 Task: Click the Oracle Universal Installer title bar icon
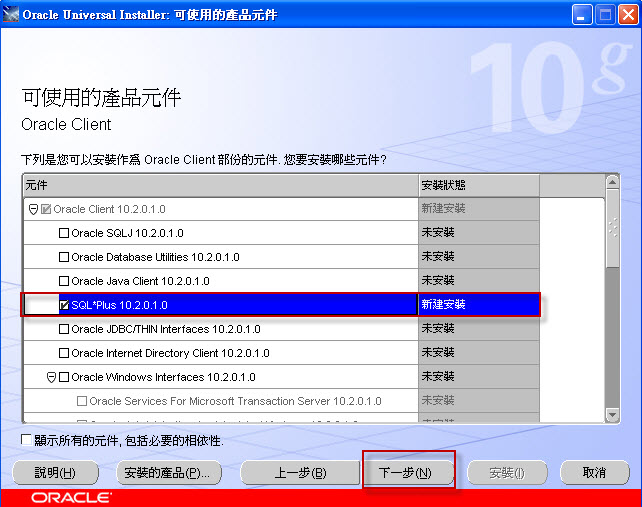[x=11, y=14]
